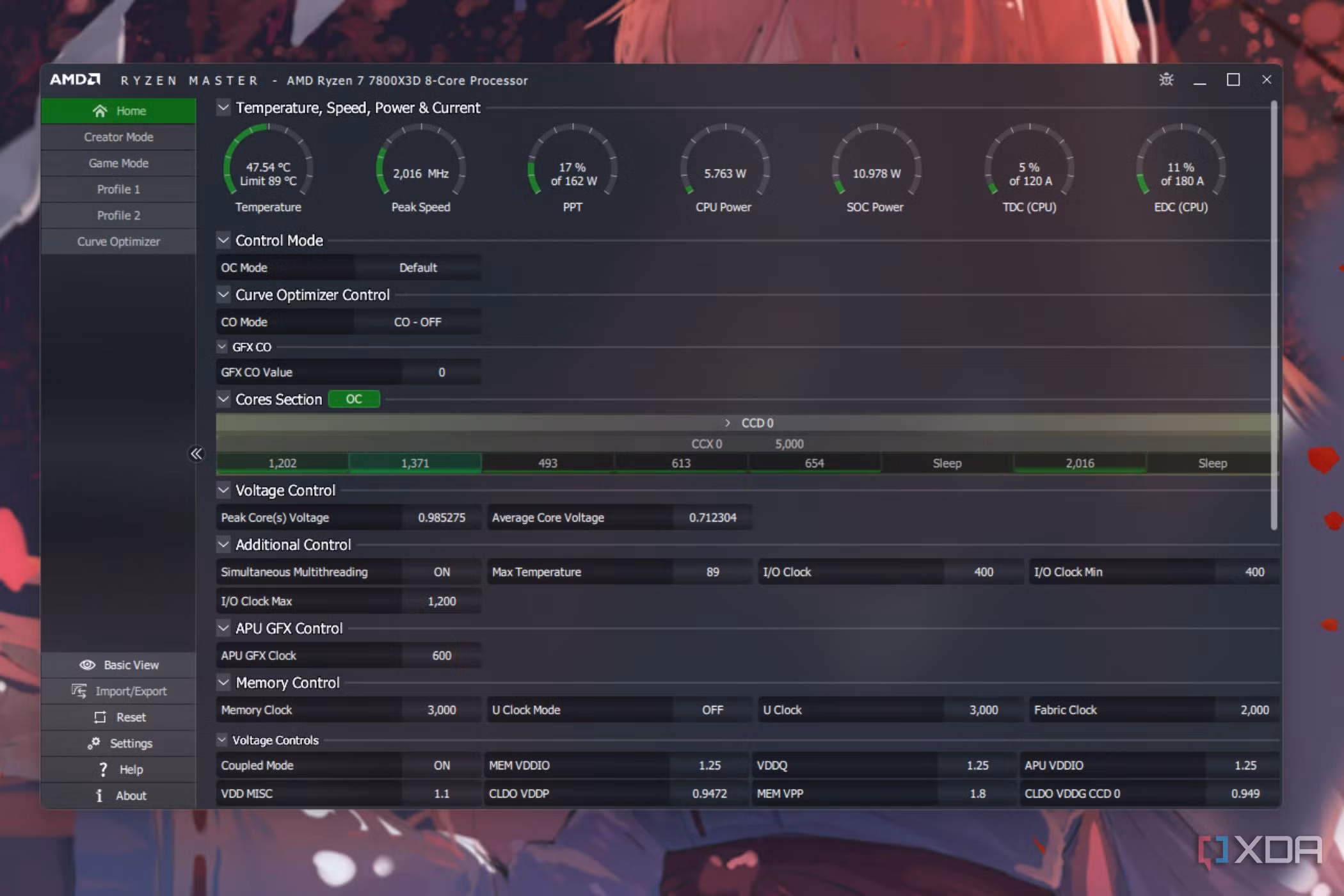1344x896 pixels.
Task: Switch Coupled Mode to OFF
Action: (441, 765)
